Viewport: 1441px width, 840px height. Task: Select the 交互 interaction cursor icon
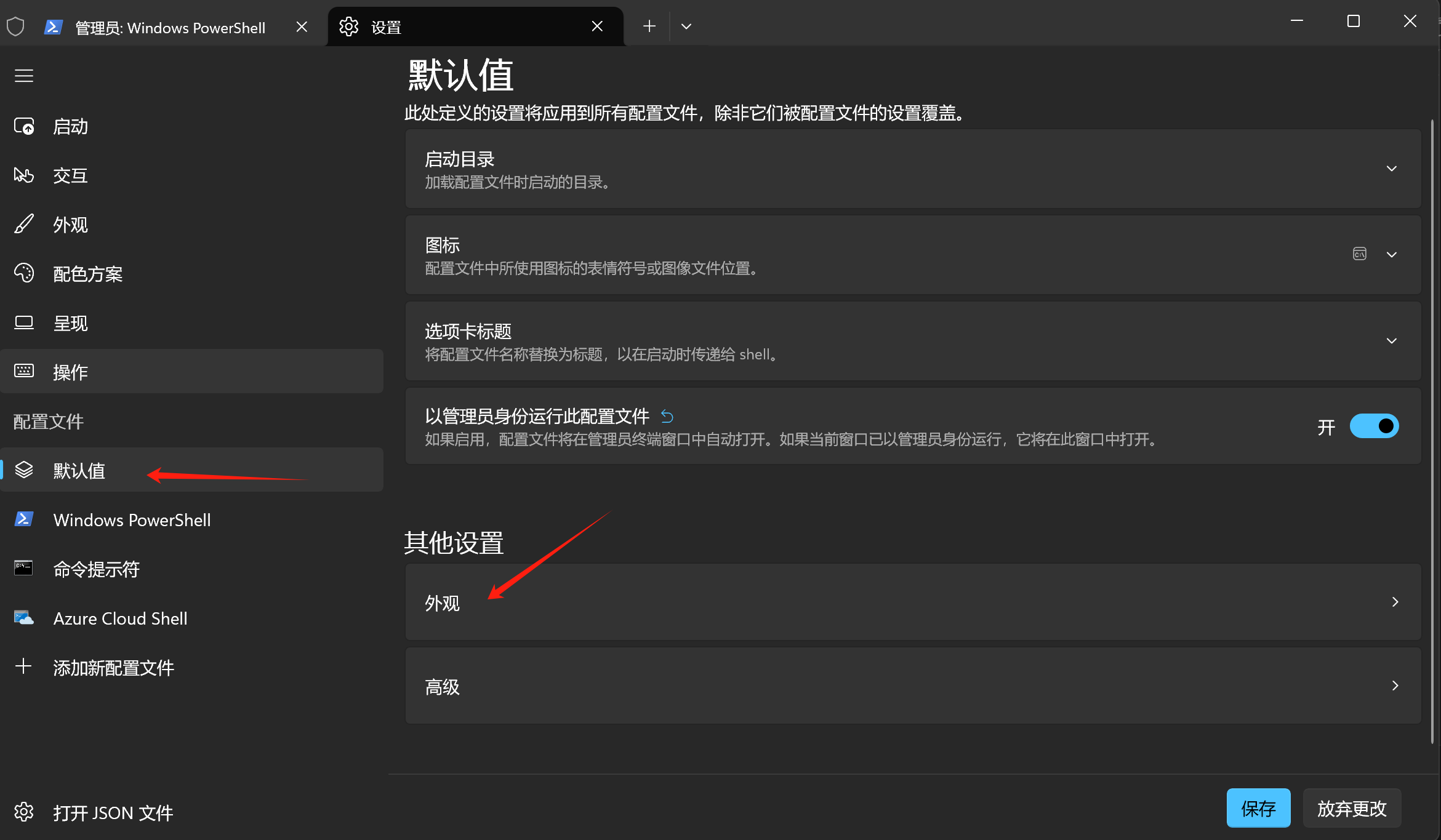coord(24,175)
